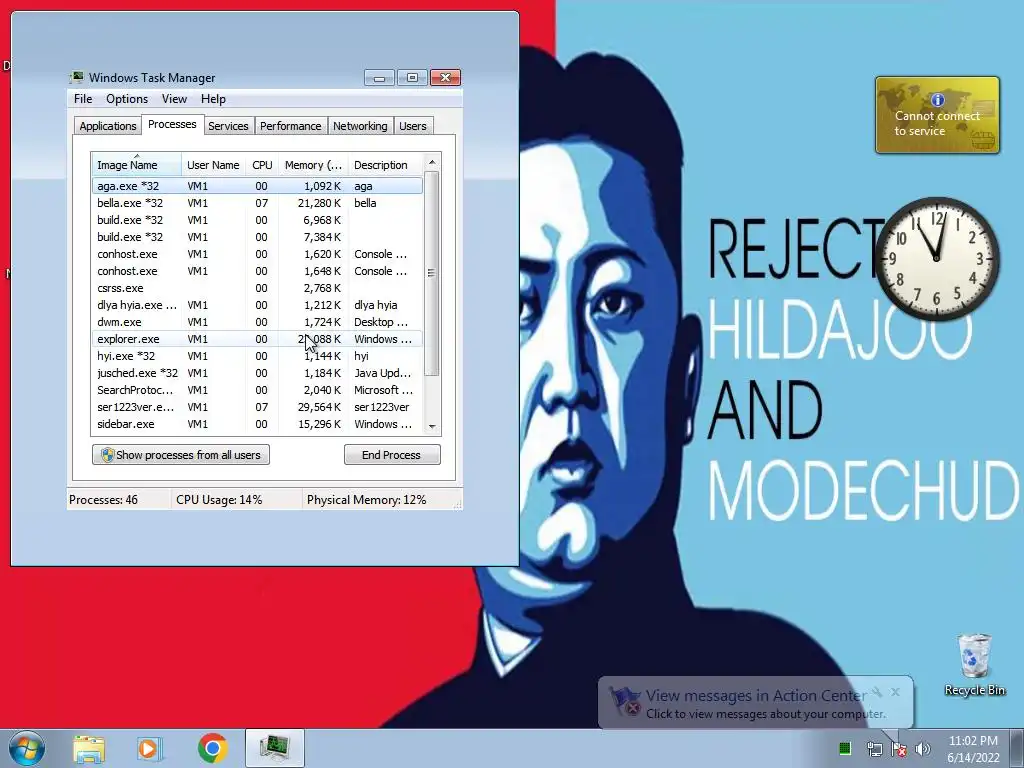Select the hyi.exe *32 process

tap(257, 355)
